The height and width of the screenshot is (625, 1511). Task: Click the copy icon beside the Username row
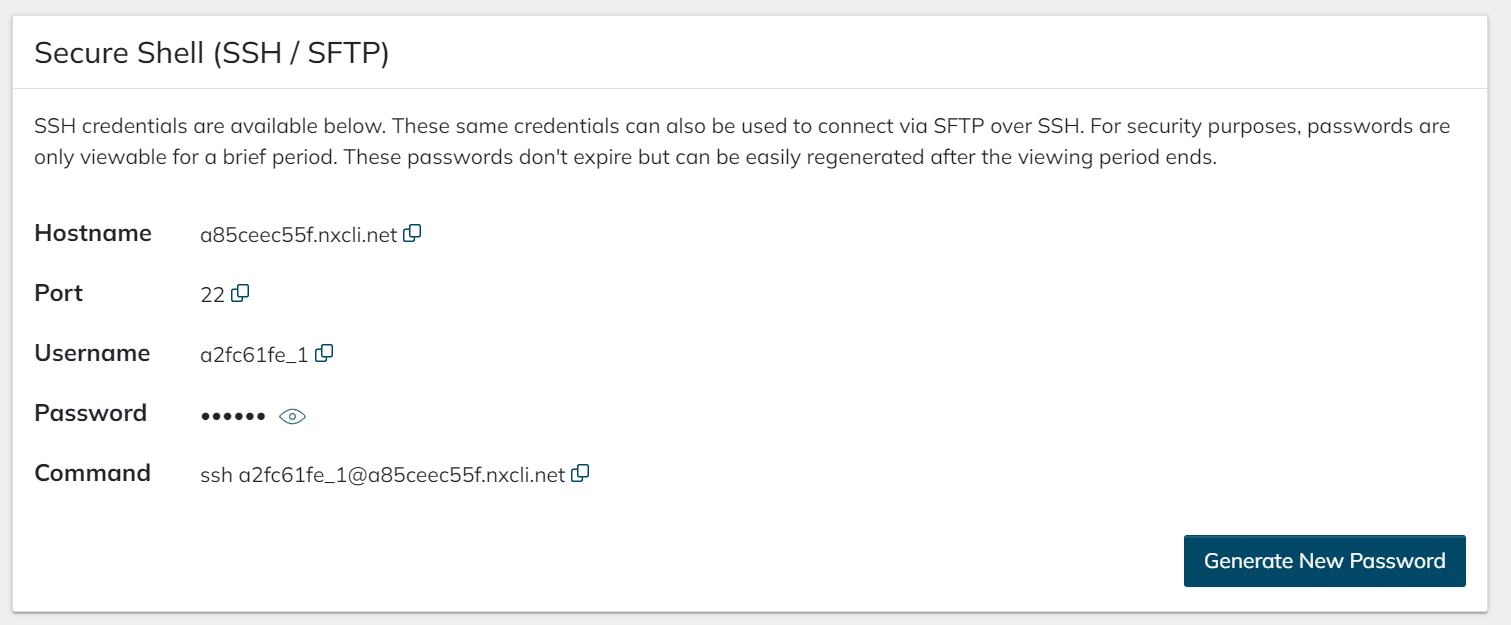[324, 352]
